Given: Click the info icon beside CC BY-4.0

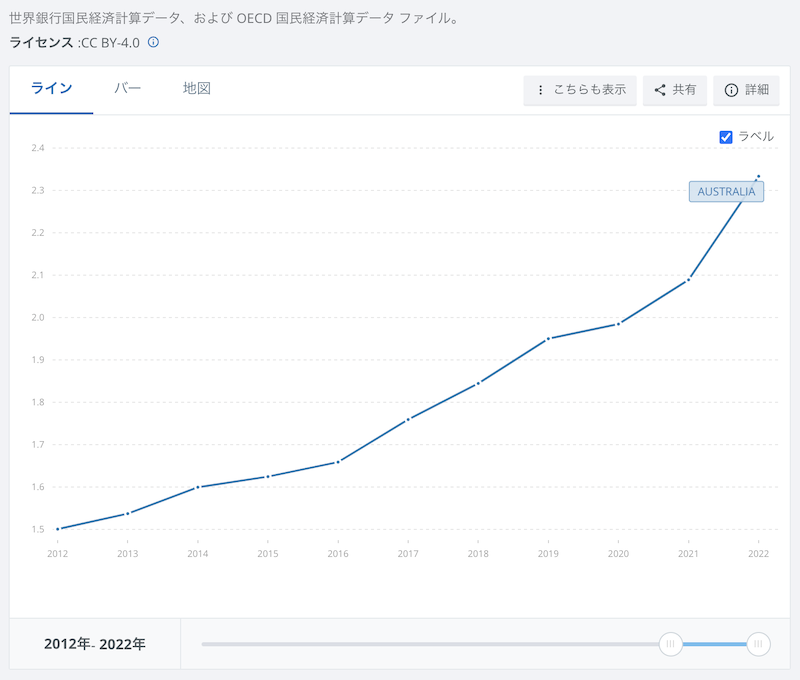Looking at the screenshot, I should click(x=154, y=42).
